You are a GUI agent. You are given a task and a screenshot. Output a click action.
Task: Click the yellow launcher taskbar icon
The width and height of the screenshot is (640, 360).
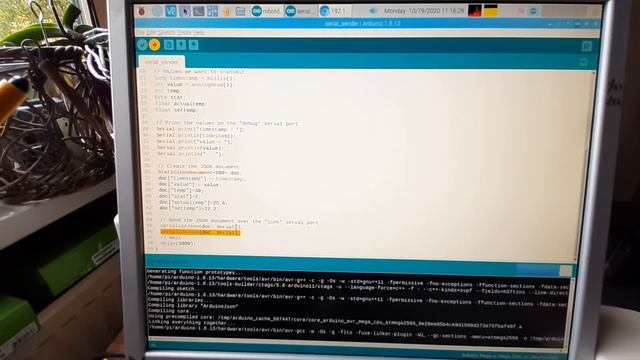coord(227,11)
